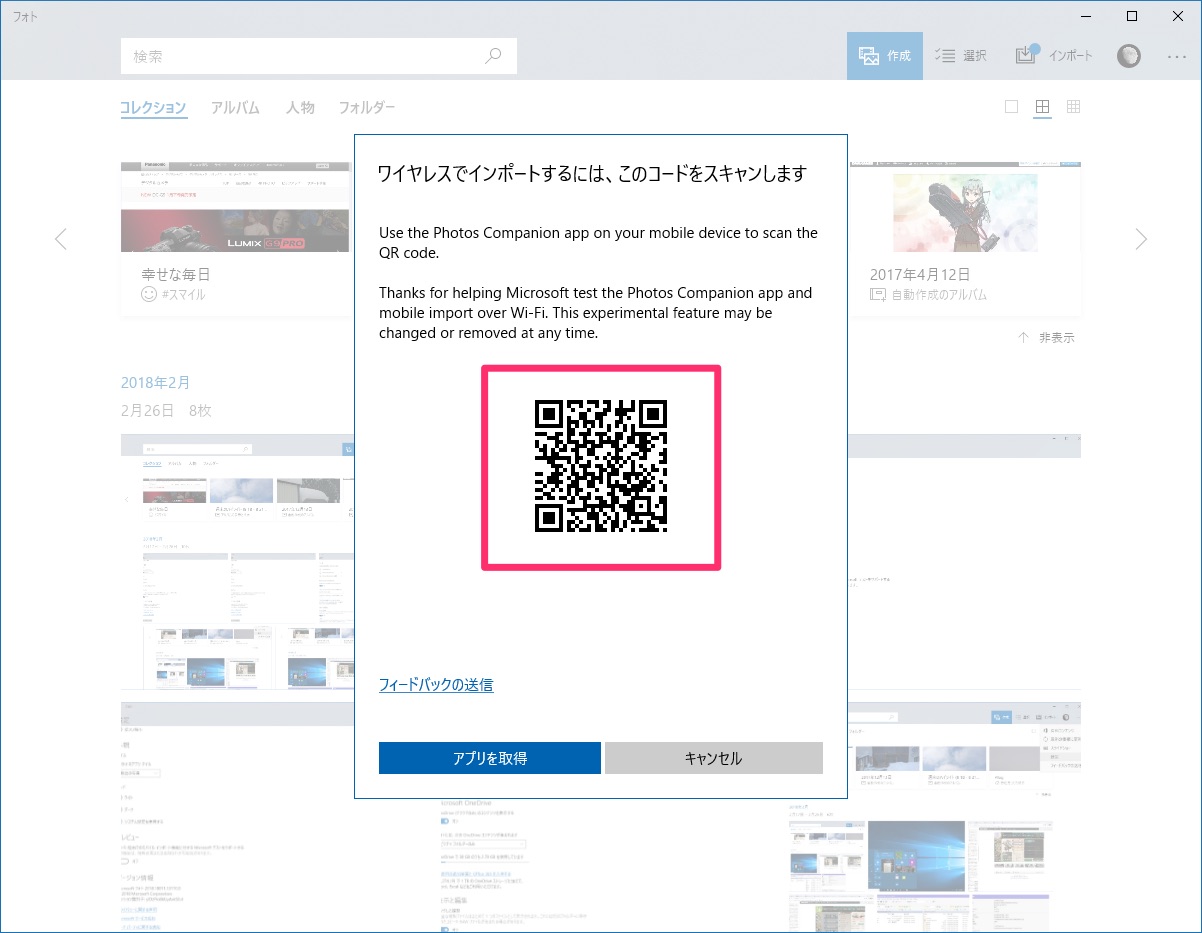Close the フォト window
The height and width of the screenshot is (933, 1202).
[1178, 15]
